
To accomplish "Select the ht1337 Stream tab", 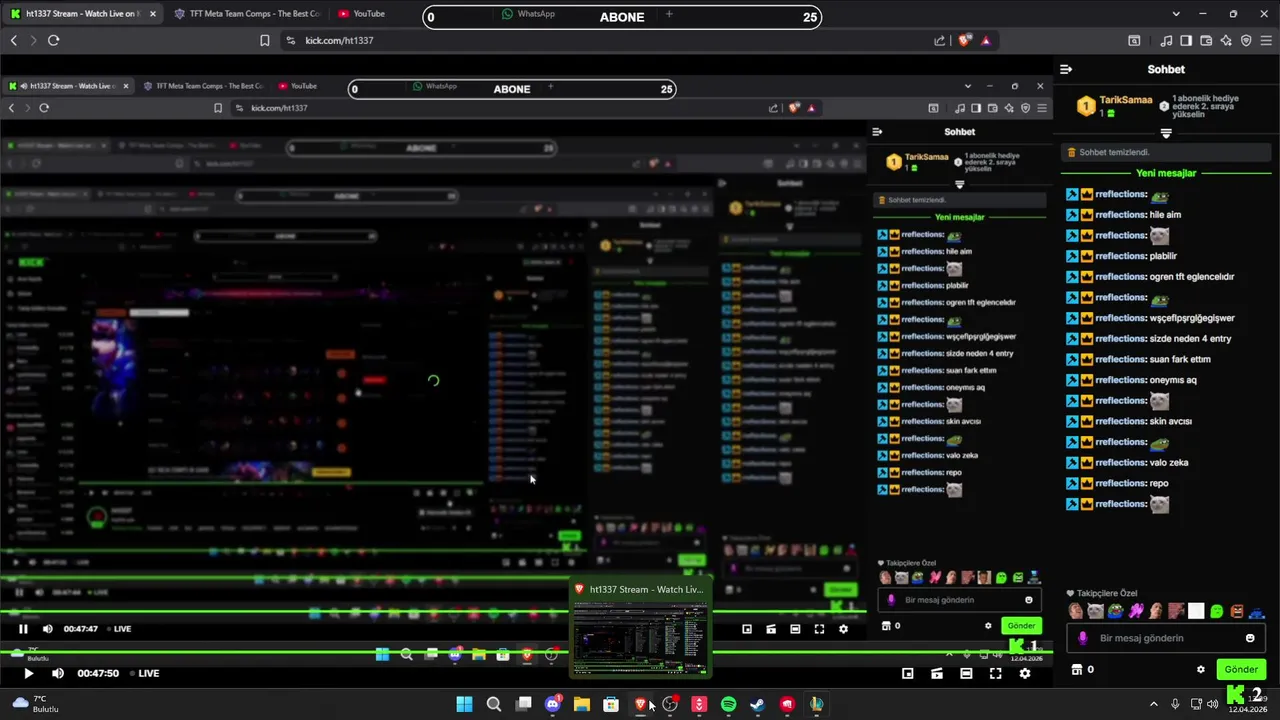I will (83, 14).
